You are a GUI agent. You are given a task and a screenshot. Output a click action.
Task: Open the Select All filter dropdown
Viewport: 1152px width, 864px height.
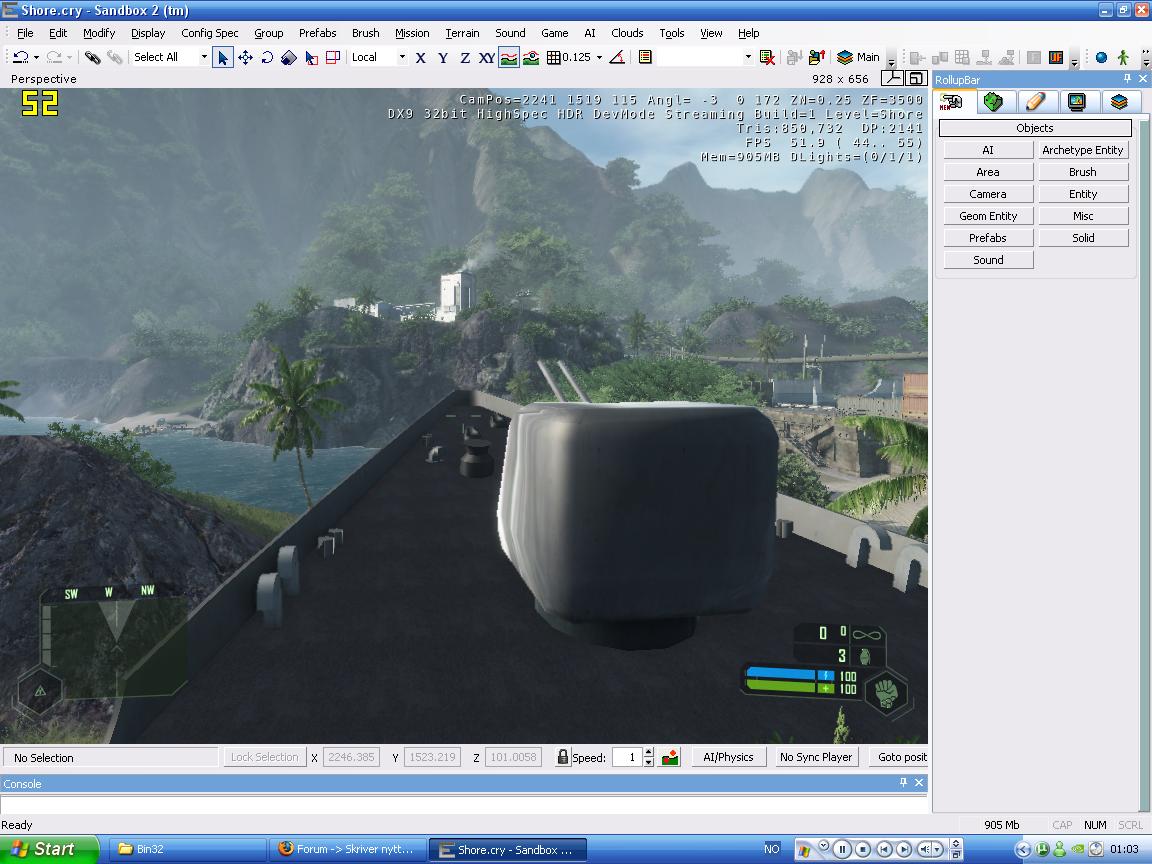[204, 57]
